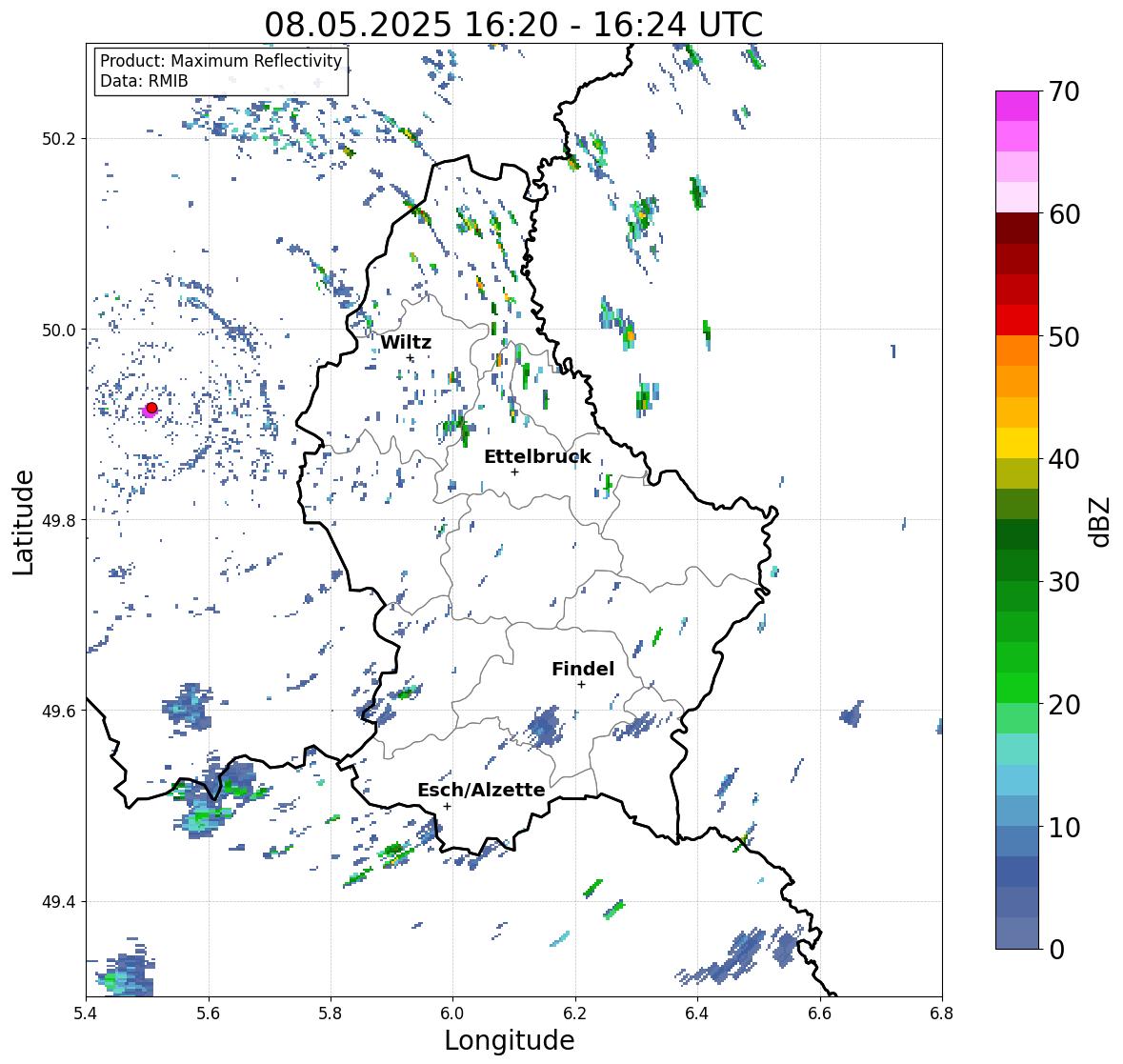Click the magenta 70 dBZ colorbar segment
The height and width of the screenshot is (1064, 1123).
(x=1017, y=106)
